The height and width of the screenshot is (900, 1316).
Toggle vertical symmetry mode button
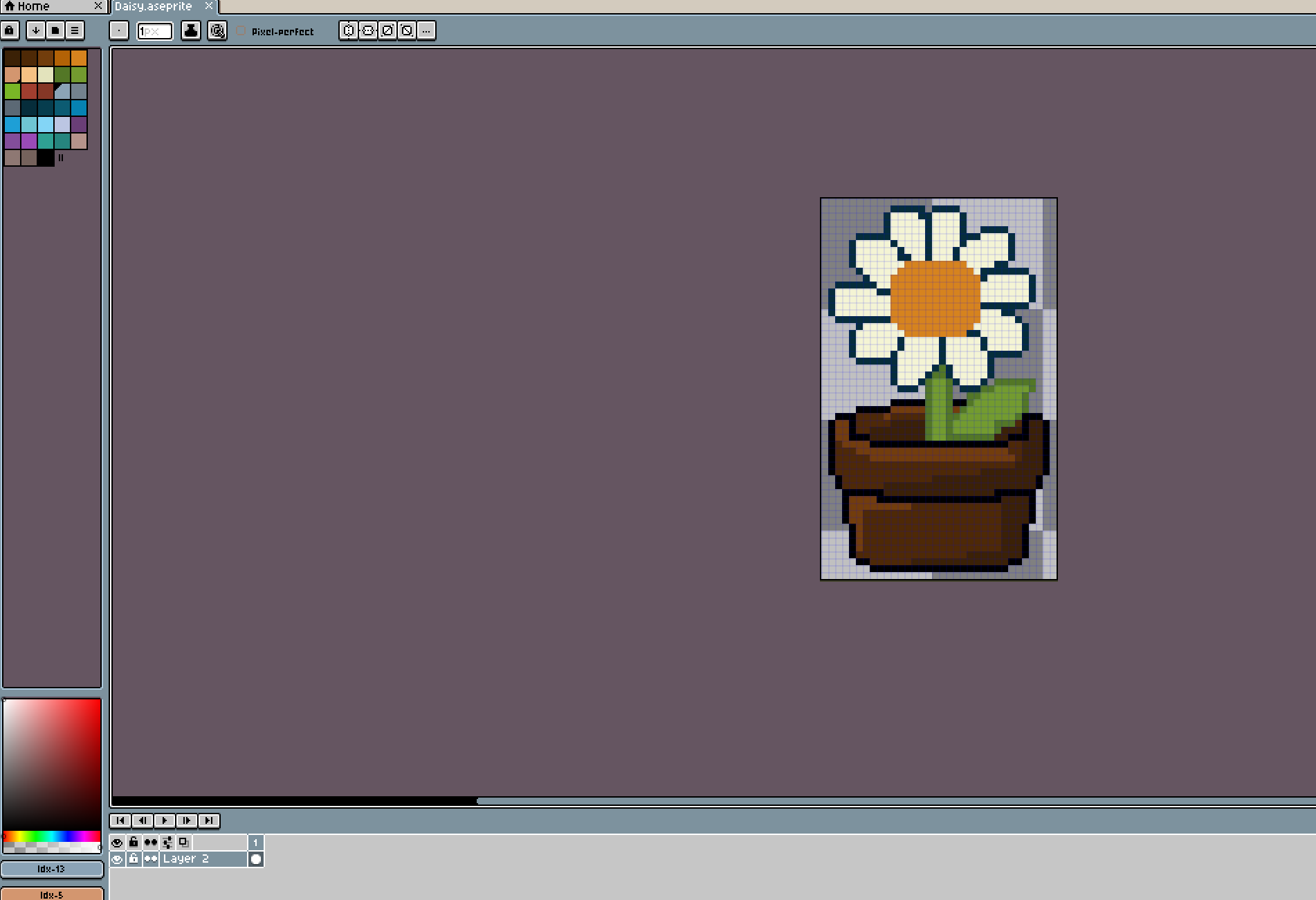point(368,30)
